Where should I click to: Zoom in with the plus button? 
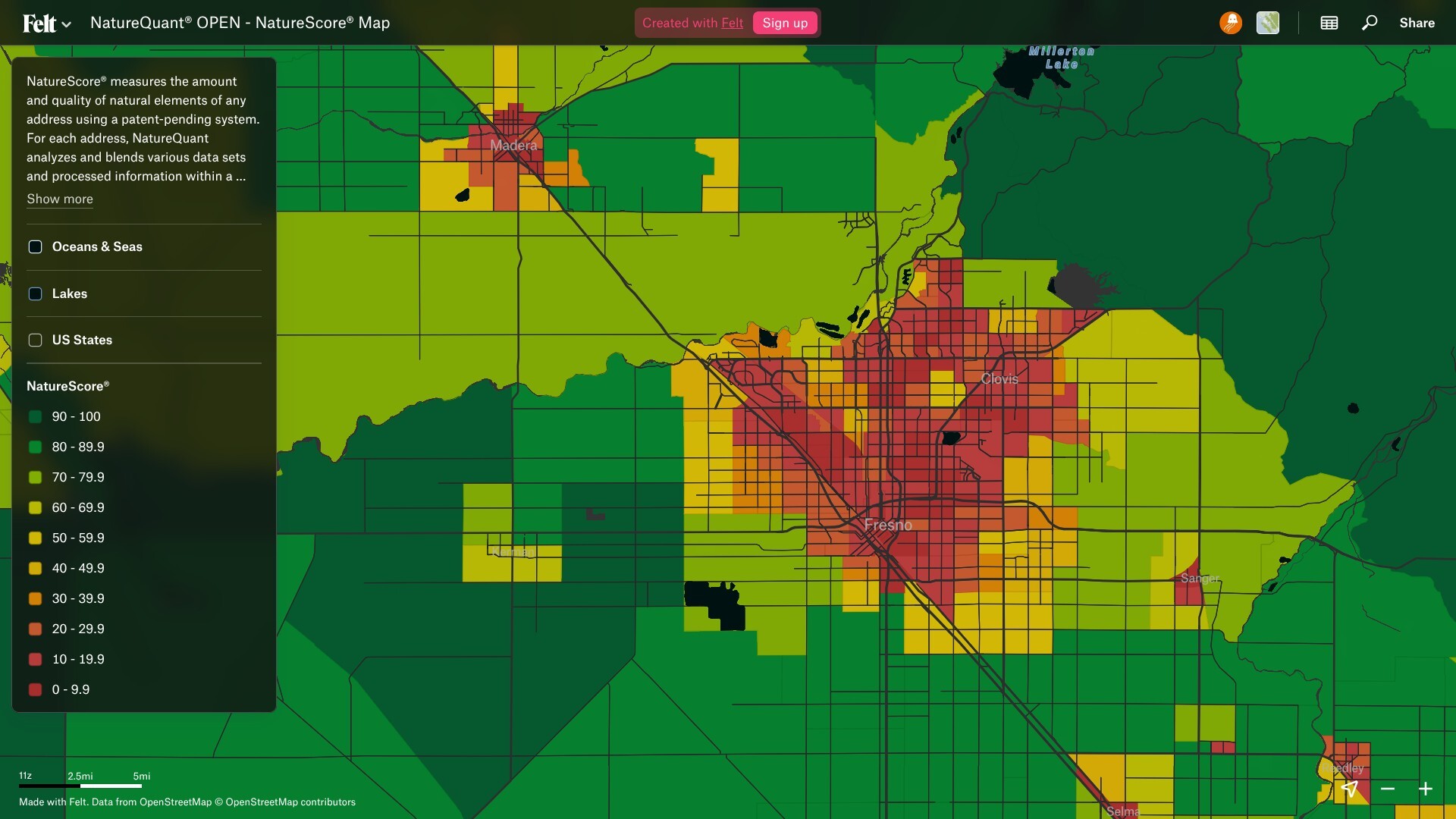[x=1426, y=789]
